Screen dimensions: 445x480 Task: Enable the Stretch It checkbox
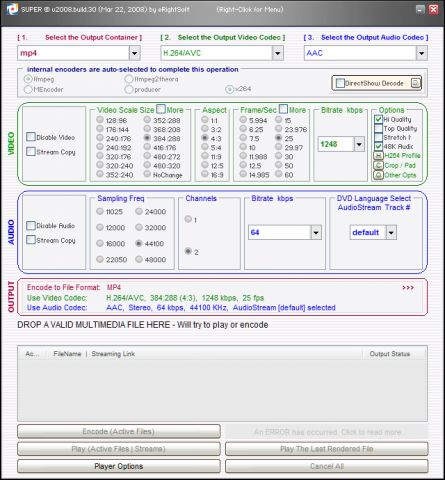378,137
